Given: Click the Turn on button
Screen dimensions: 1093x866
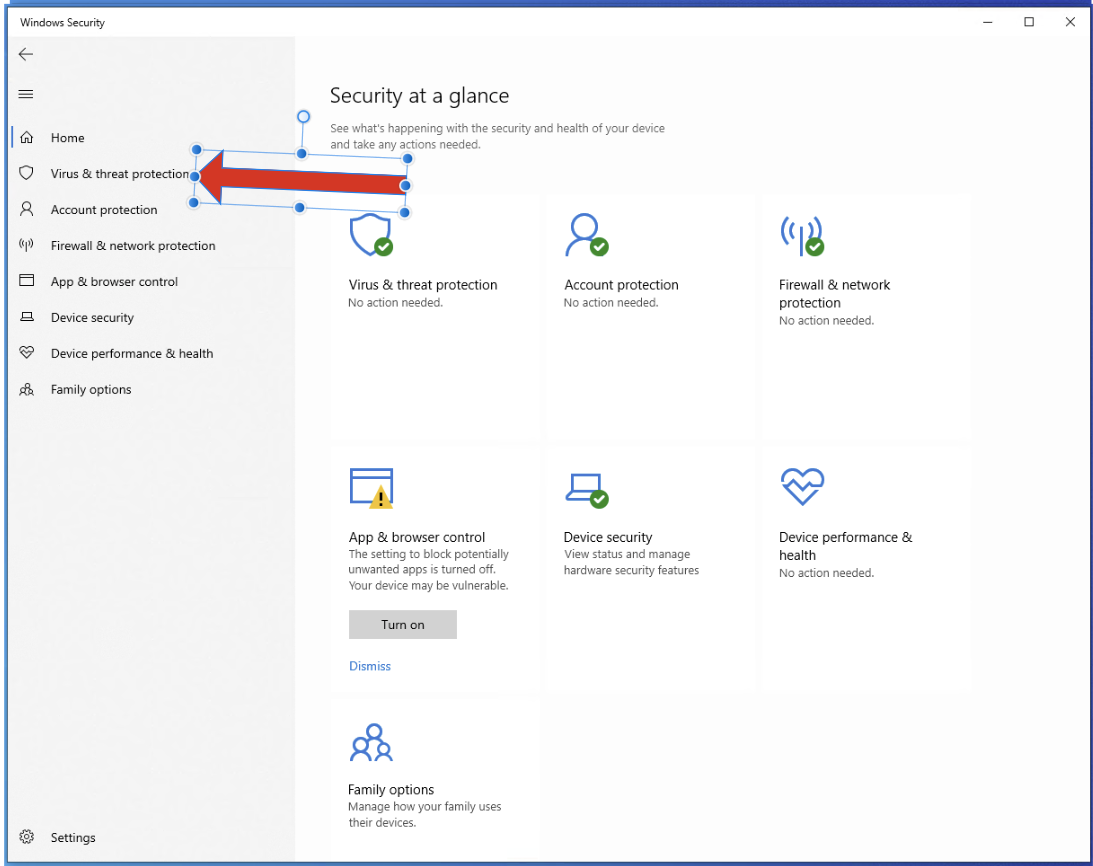Looking at the screenshot, I should tap(403, 625).
